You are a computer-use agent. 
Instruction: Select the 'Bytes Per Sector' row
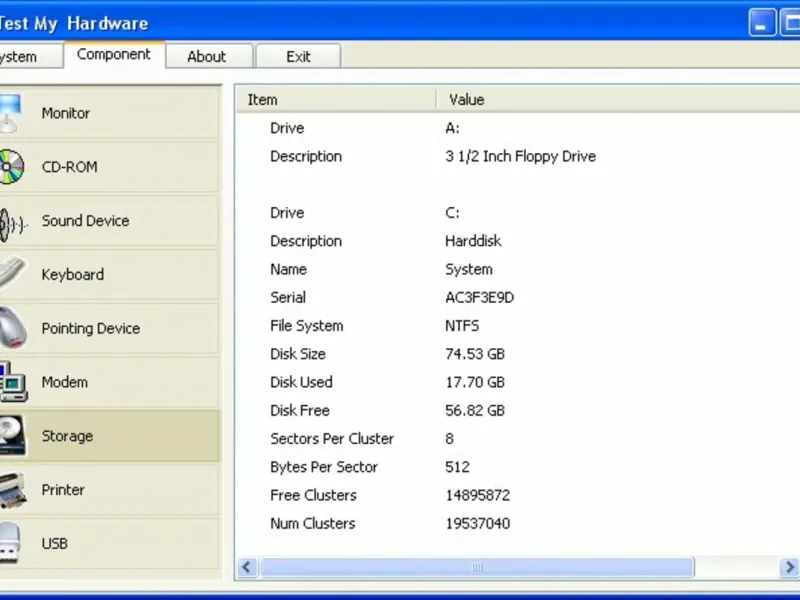coord(324,467)
